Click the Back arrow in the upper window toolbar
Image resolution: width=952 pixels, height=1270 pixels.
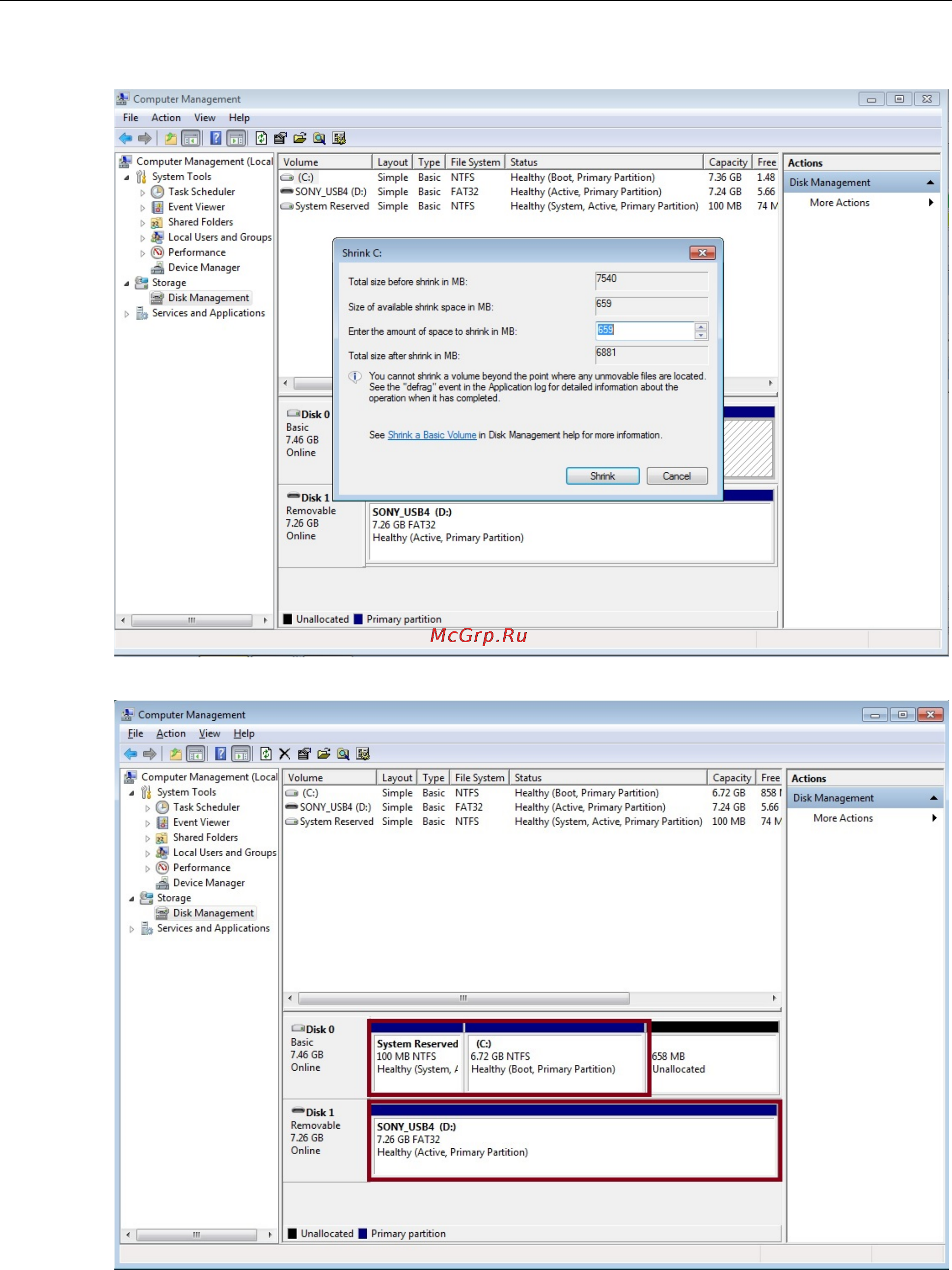coord(125,138)
